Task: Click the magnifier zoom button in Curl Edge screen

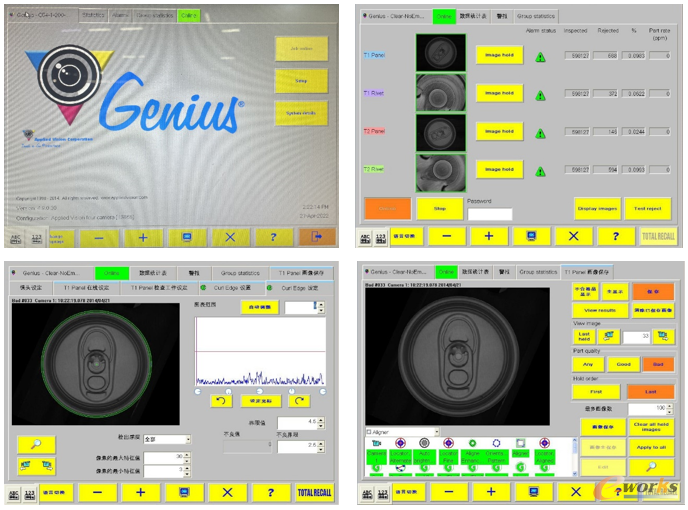Action: tap(36, 444)
